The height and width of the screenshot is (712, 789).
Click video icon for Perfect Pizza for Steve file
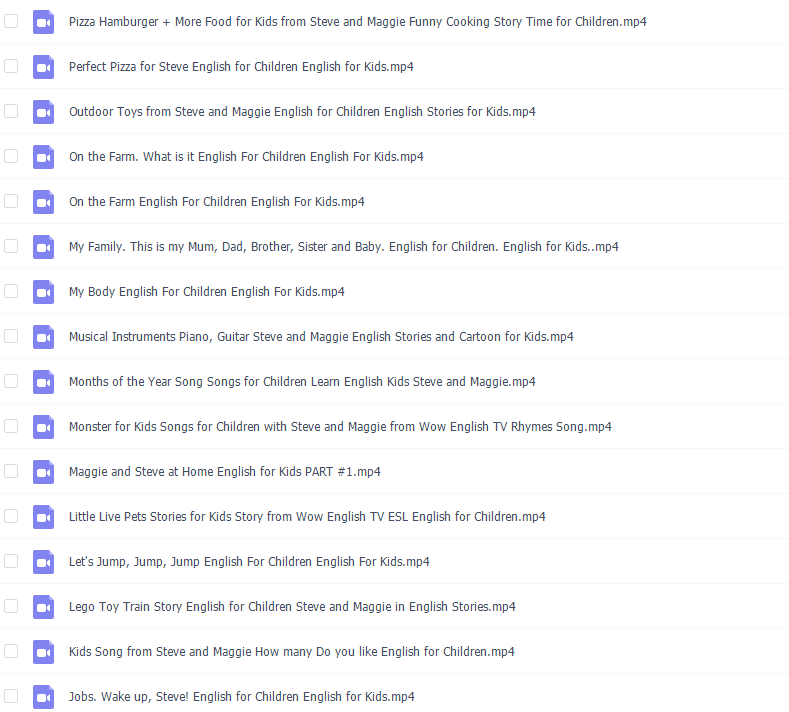(43, 67)
